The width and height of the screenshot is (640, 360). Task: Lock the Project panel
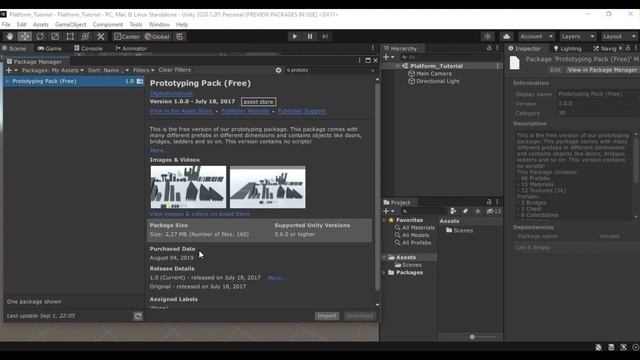tap(489, 202)
